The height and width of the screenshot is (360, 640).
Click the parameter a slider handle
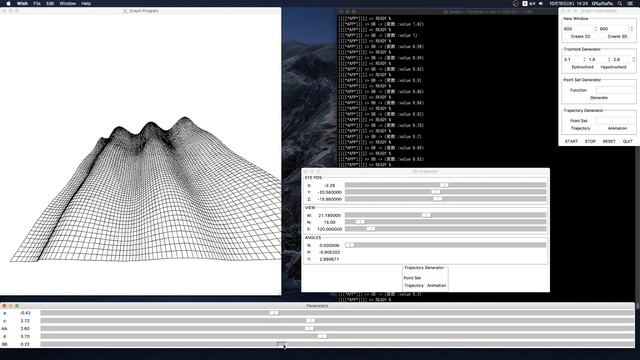coord(274,313)
